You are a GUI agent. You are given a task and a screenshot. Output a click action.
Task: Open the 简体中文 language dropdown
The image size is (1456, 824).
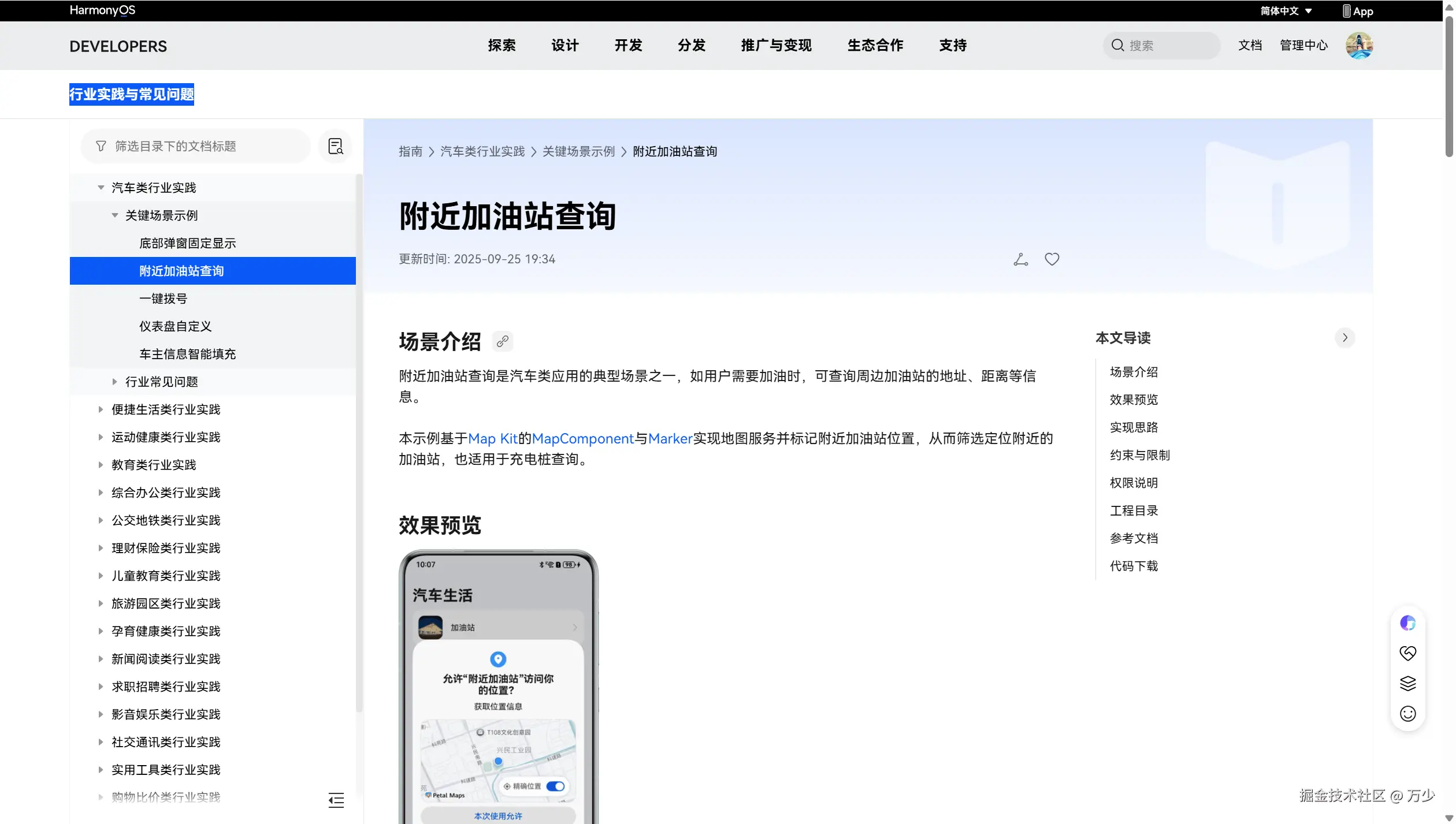click(1286, 11)
